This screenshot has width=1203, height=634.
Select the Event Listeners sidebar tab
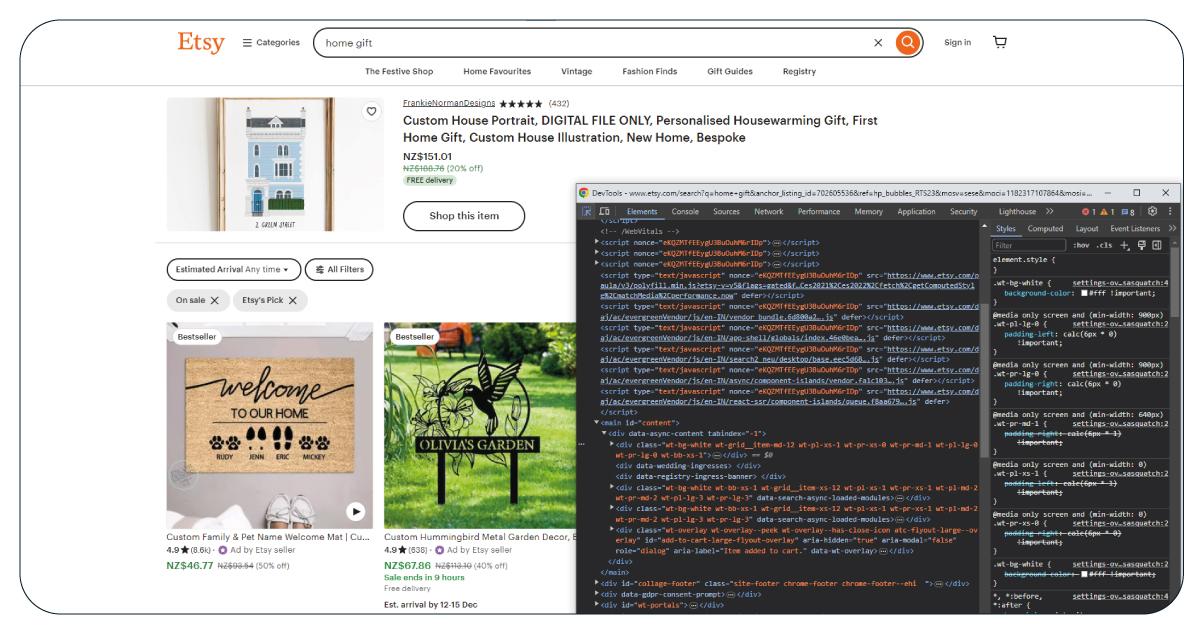pos(1135,229)
